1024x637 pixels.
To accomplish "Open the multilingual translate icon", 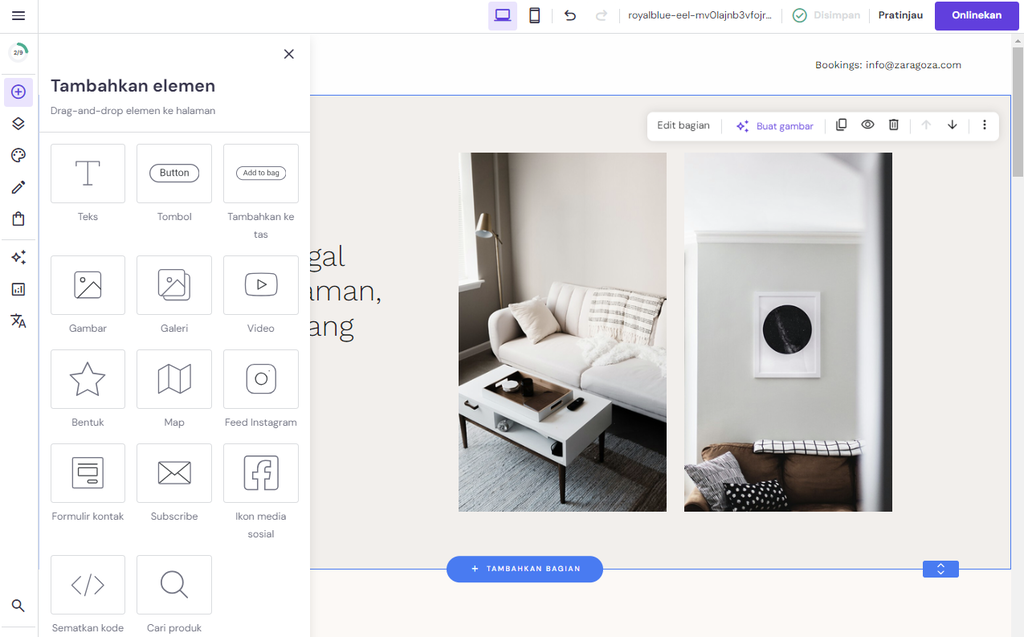I will [x=18, y=321].
